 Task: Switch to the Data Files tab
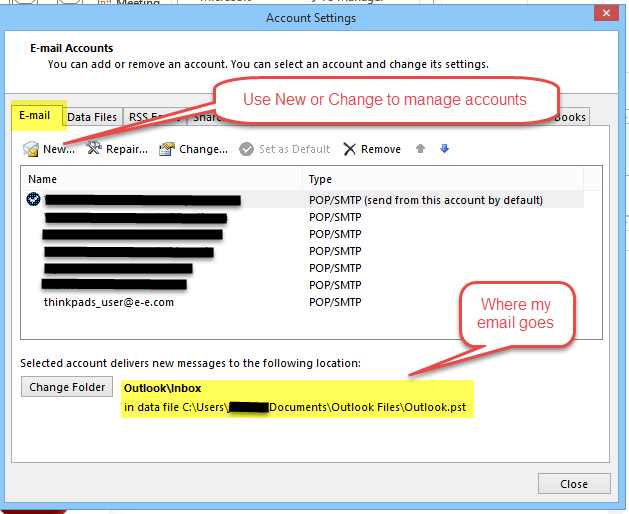(92, 117)
